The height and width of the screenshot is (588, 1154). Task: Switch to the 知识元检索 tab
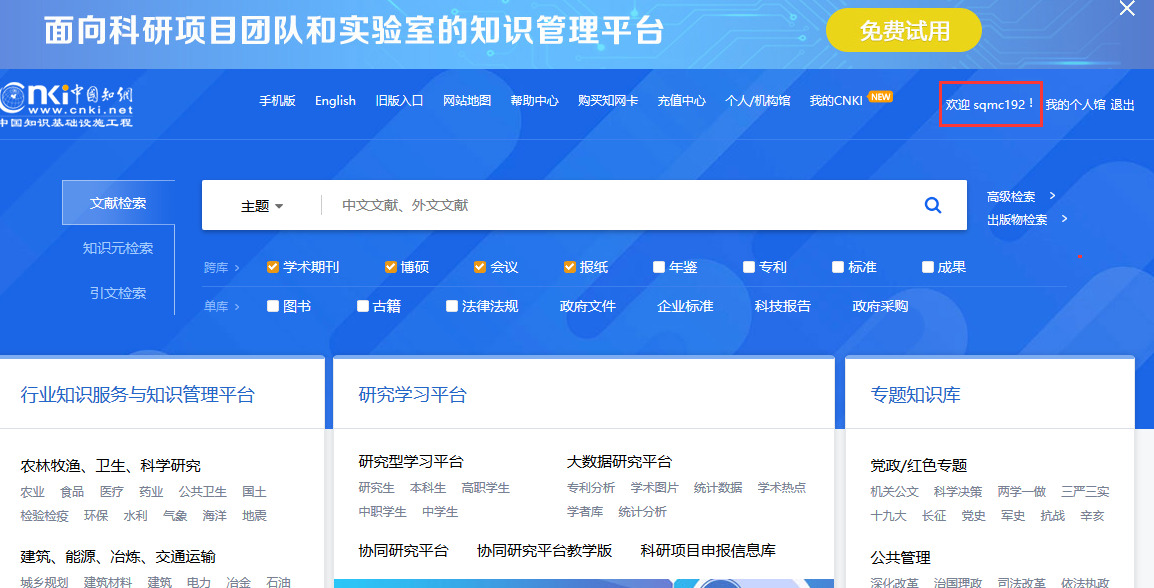118,248
